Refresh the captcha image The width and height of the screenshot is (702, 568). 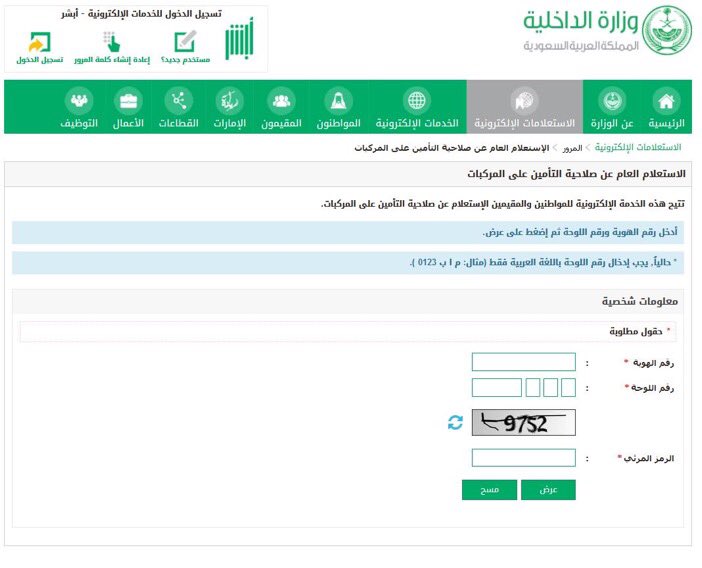[x=455, y=422]
